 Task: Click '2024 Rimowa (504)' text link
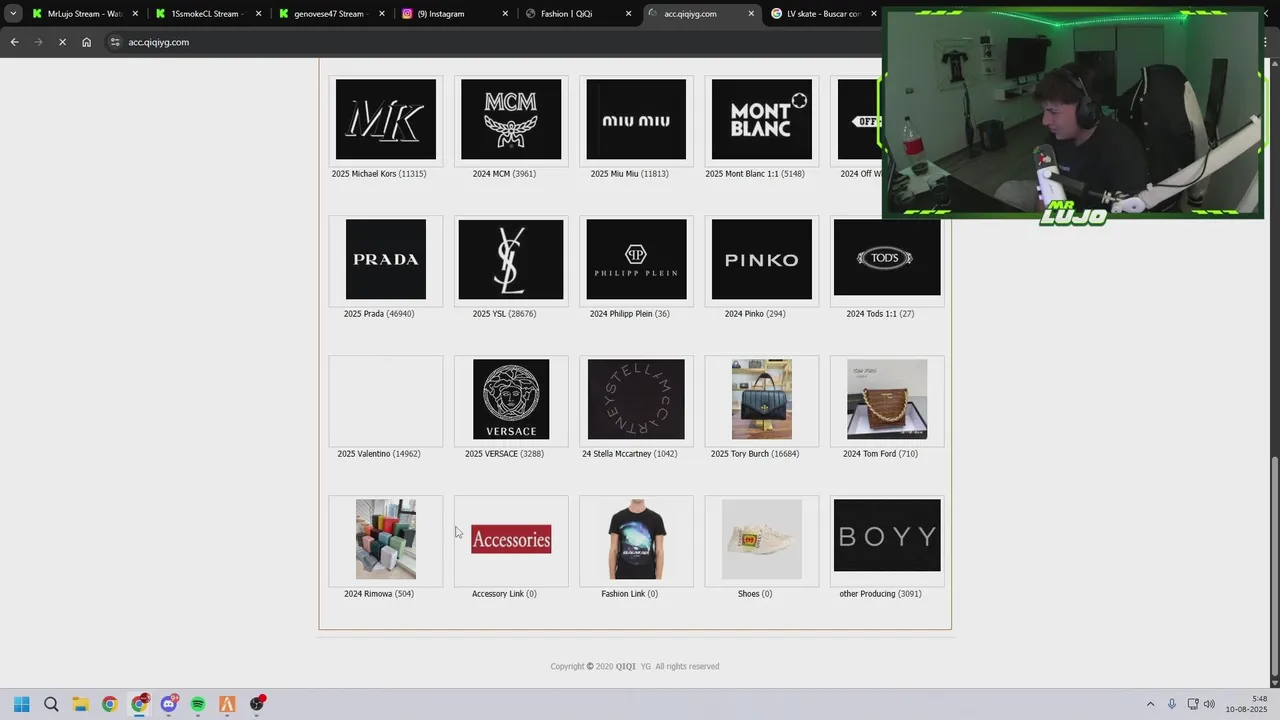(x=379, y=594)
